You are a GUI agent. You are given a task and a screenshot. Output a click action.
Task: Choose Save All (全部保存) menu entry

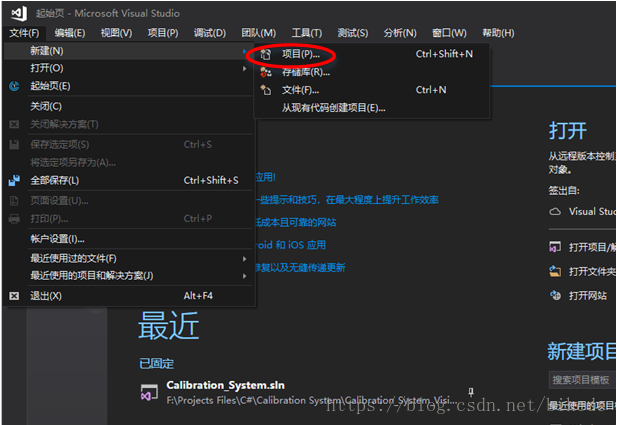click(x=128, y=181)
